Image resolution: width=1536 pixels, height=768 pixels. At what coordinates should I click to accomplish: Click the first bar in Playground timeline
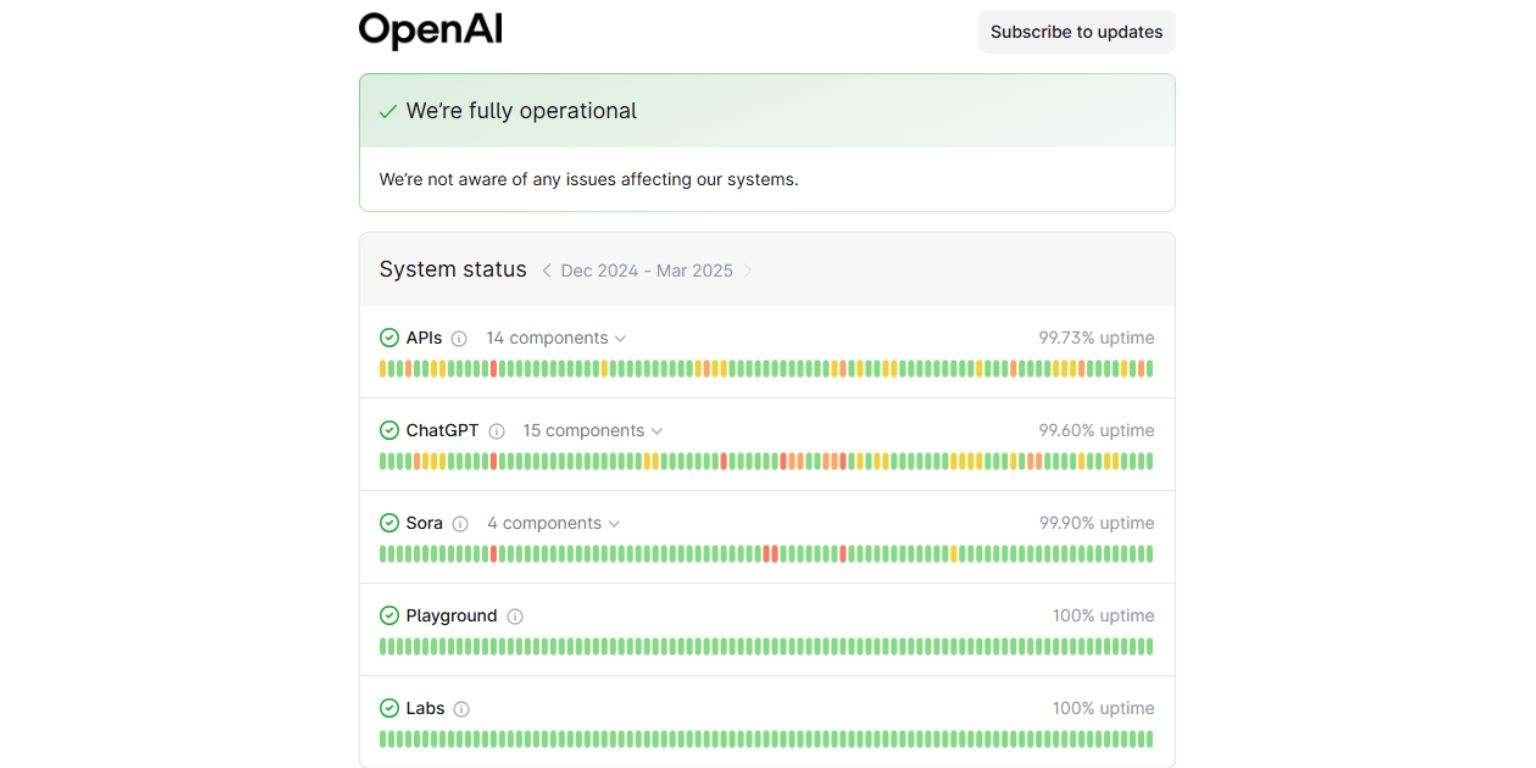pyautogui.click(x=383, y=647)
